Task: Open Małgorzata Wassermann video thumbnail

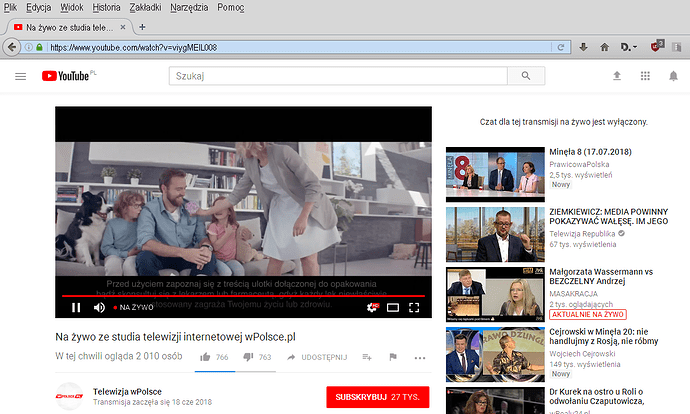Action: pos(495,294)
